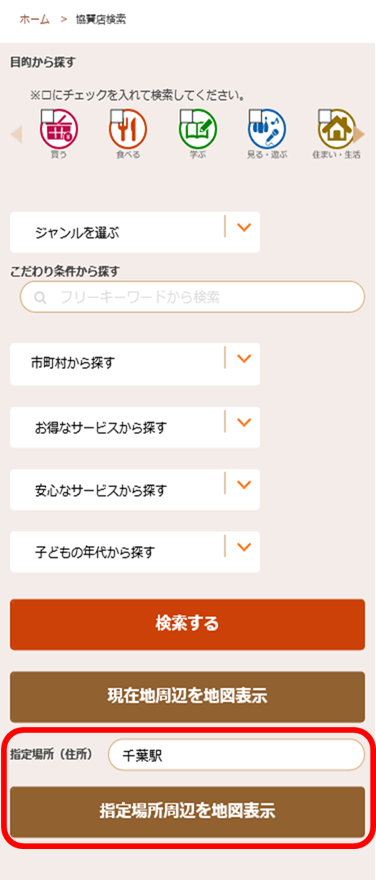Tick the 学ぶ category checkbox
The height and width of the screenshot is (880, 376).
186,116
